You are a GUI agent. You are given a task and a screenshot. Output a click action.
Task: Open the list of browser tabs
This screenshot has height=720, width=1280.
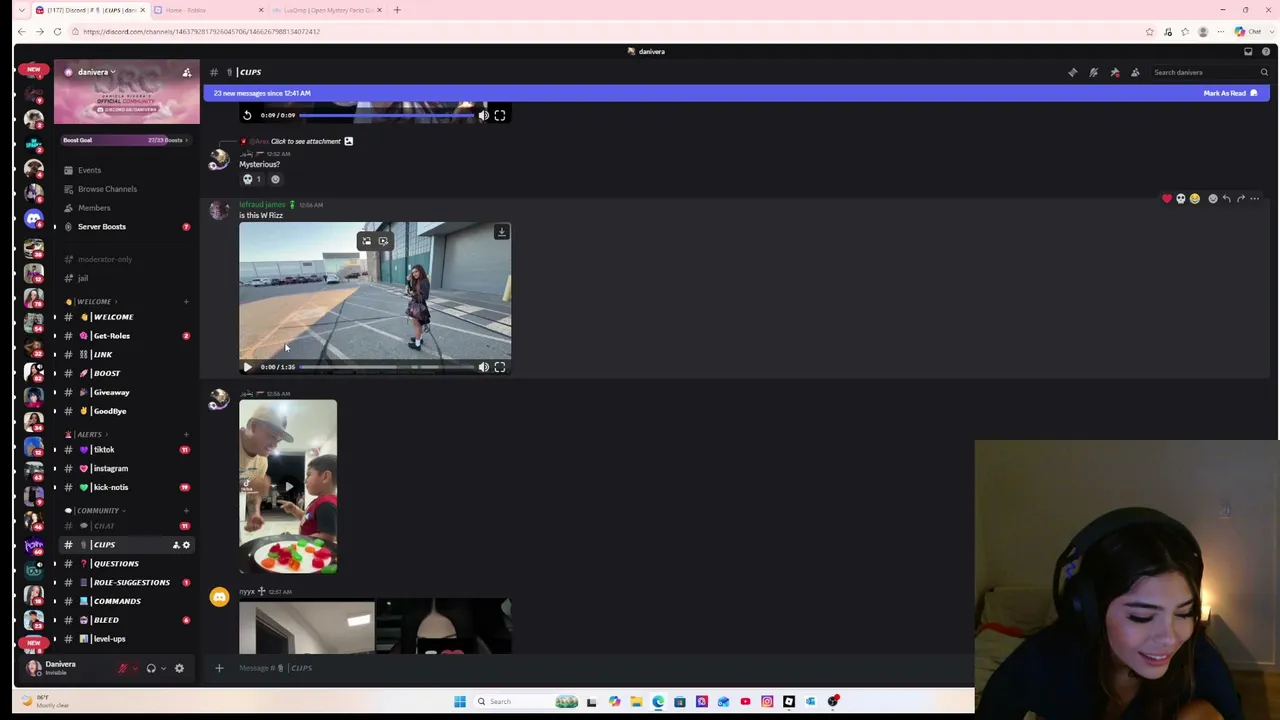[21, 10]
